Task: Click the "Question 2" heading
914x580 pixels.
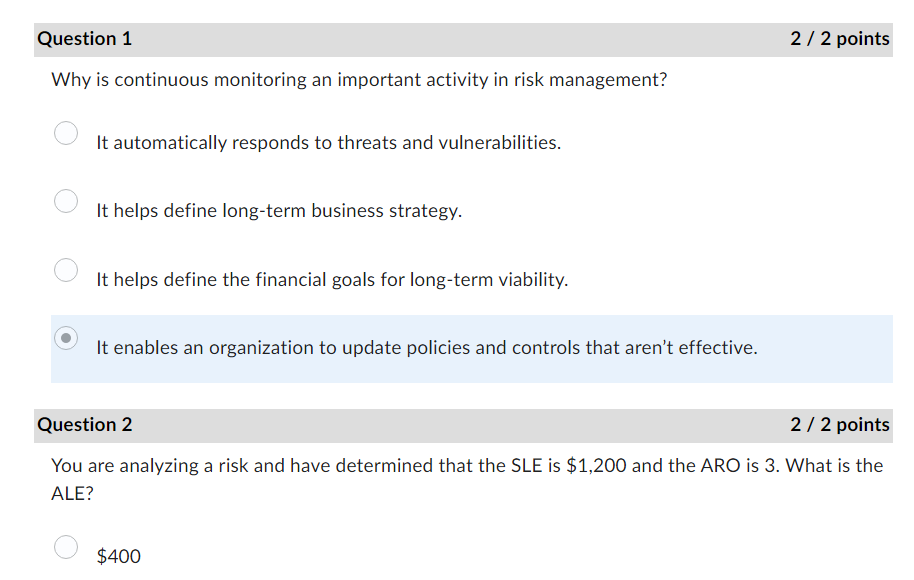Action: 85,425
